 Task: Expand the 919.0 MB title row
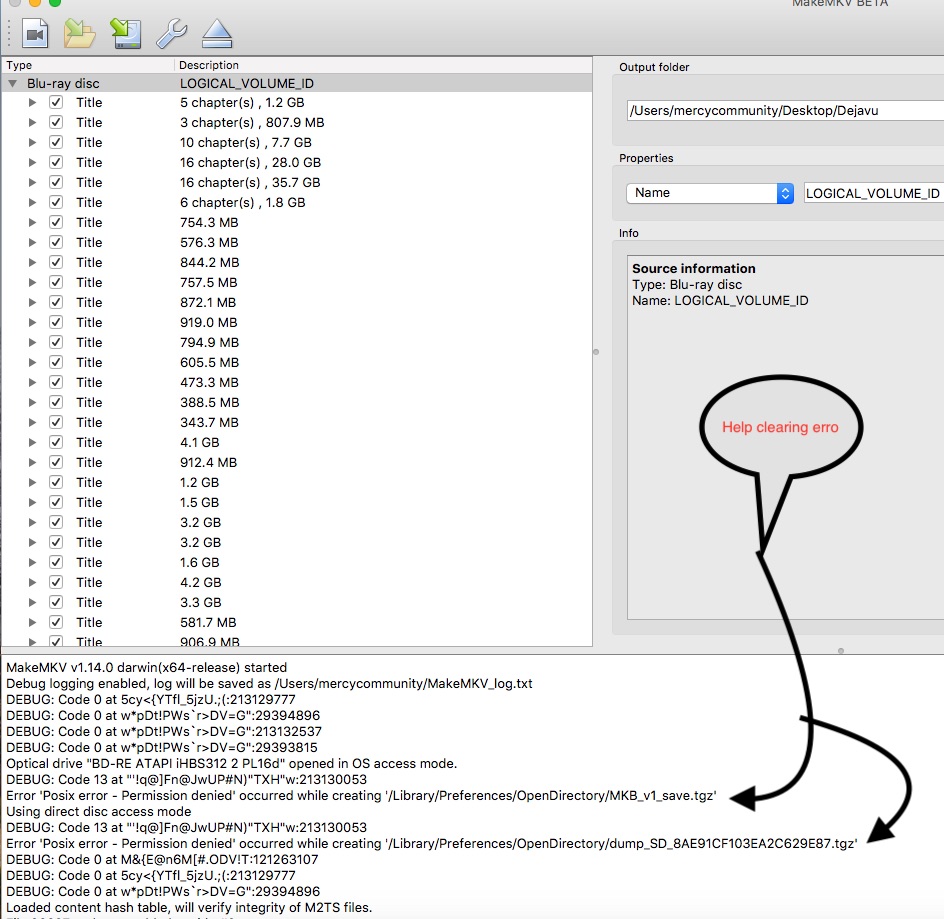click(32, 322)
